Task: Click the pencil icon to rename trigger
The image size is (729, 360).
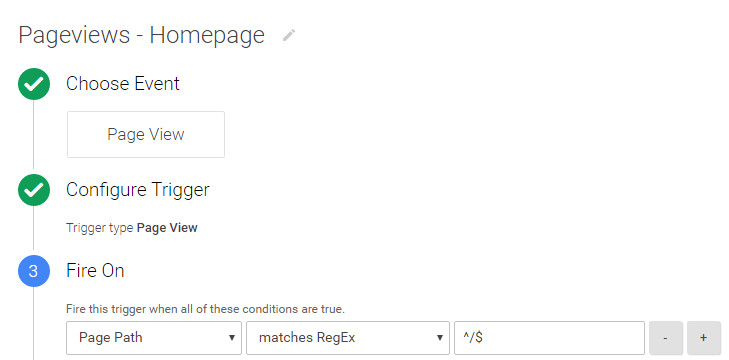Action: click(x=289, y=35)
